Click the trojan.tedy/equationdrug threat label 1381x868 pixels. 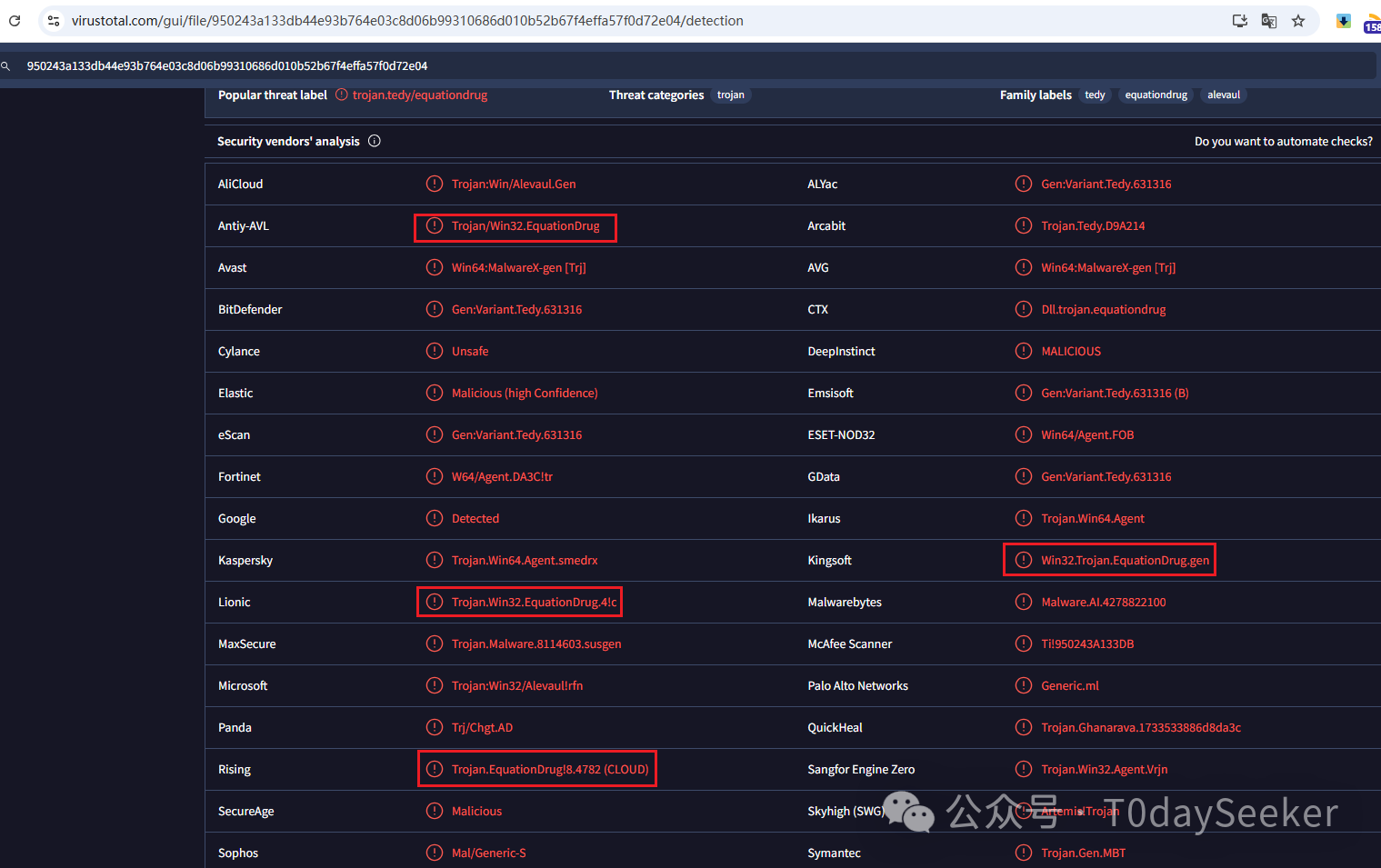tap(420, 95)
